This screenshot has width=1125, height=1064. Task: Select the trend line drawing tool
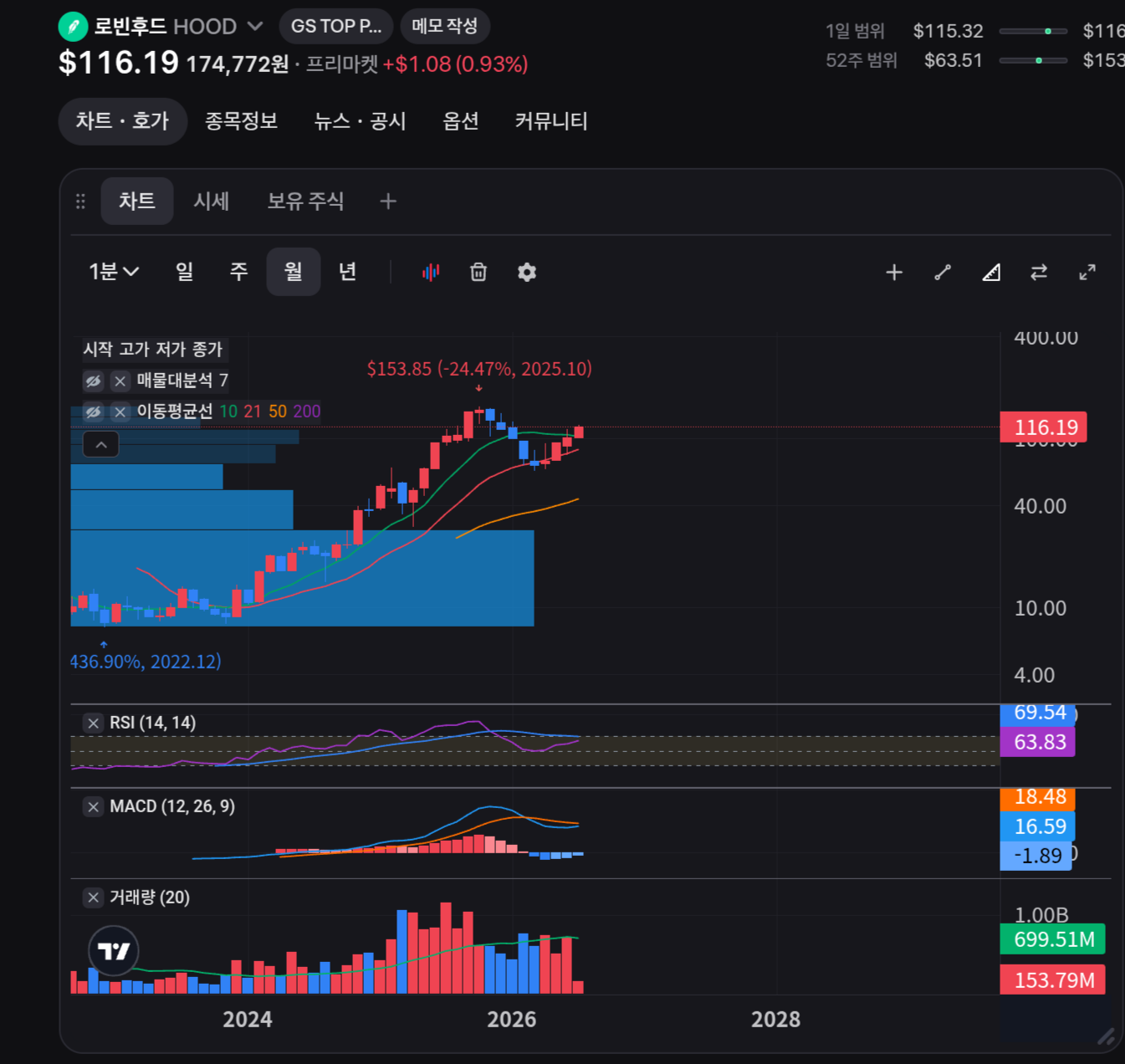click(x=943, y=272)
